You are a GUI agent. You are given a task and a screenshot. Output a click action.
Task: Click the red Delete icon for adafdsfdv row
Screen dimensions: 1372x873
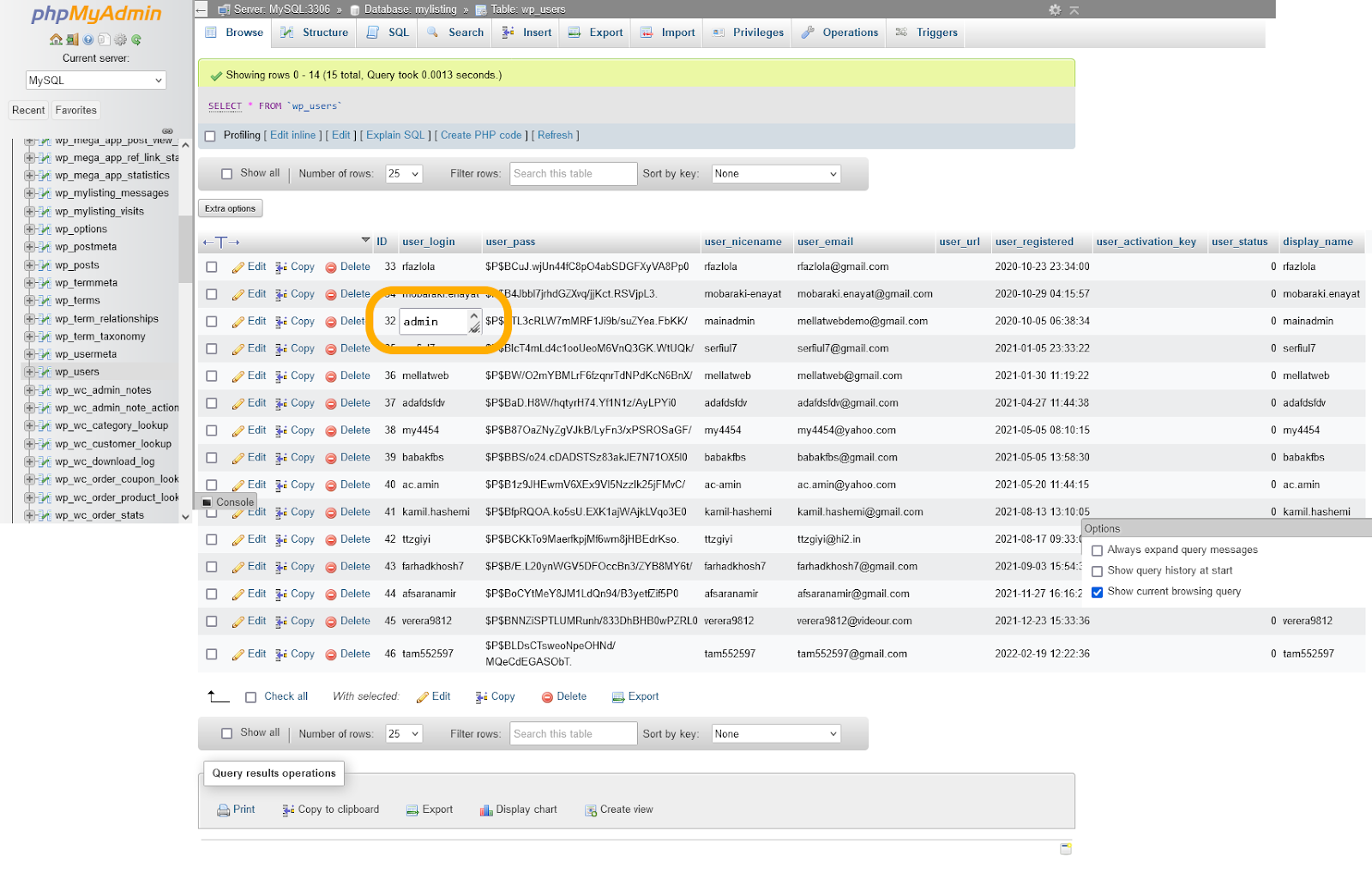[x=331, y=404]
